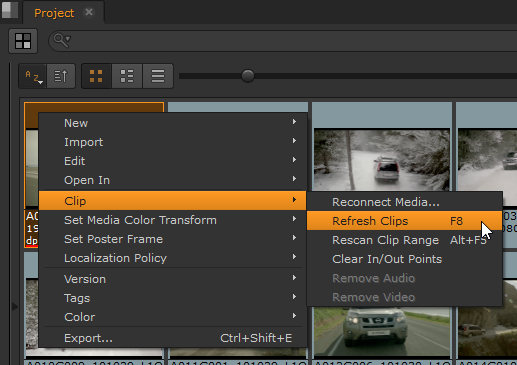Viewport: 517px width, 365px height.
Task: Choose Clear In/Out Points
Action: tap(404, 259)
